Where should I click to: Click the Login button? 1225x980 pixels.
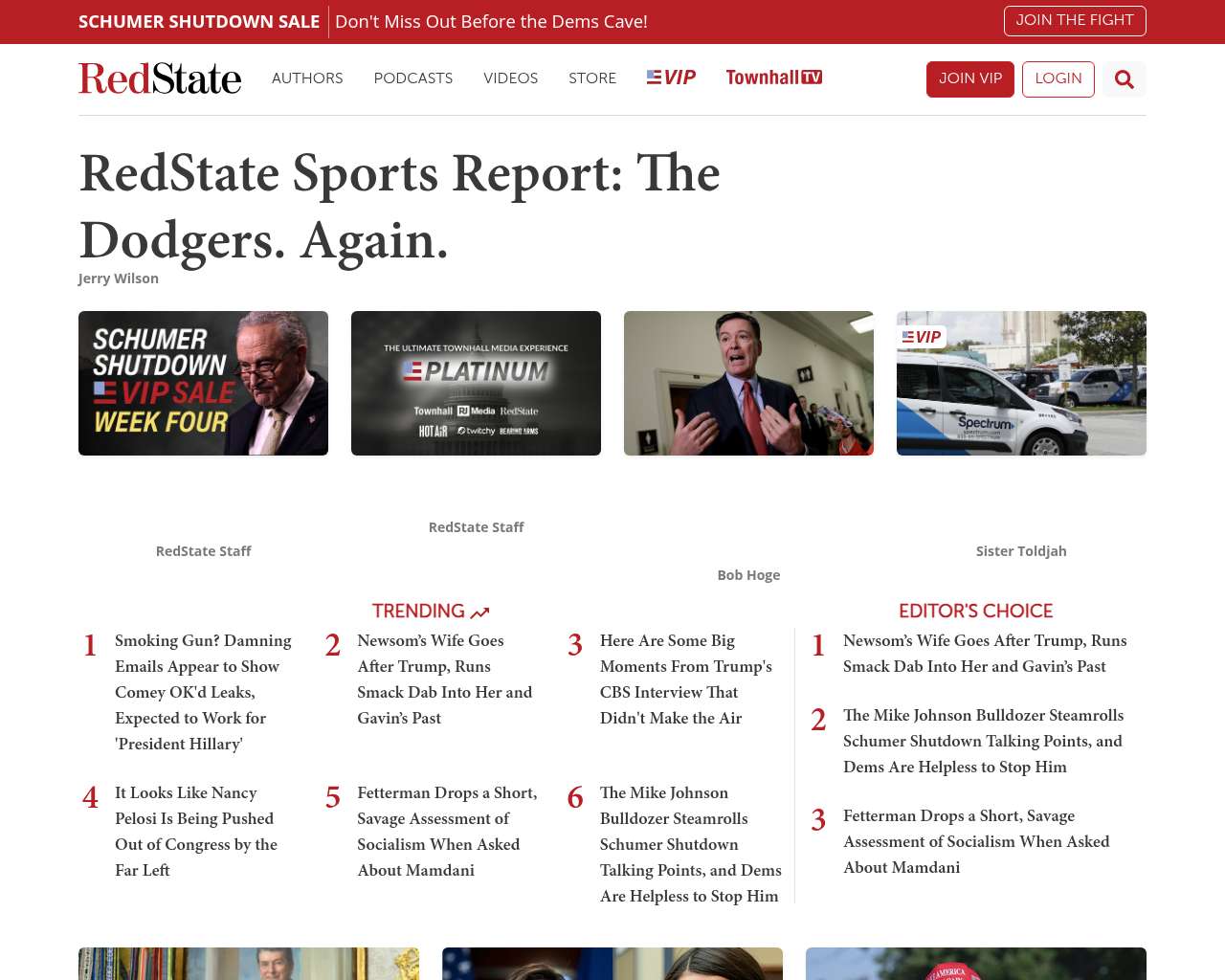click(x=1058, y=79)
